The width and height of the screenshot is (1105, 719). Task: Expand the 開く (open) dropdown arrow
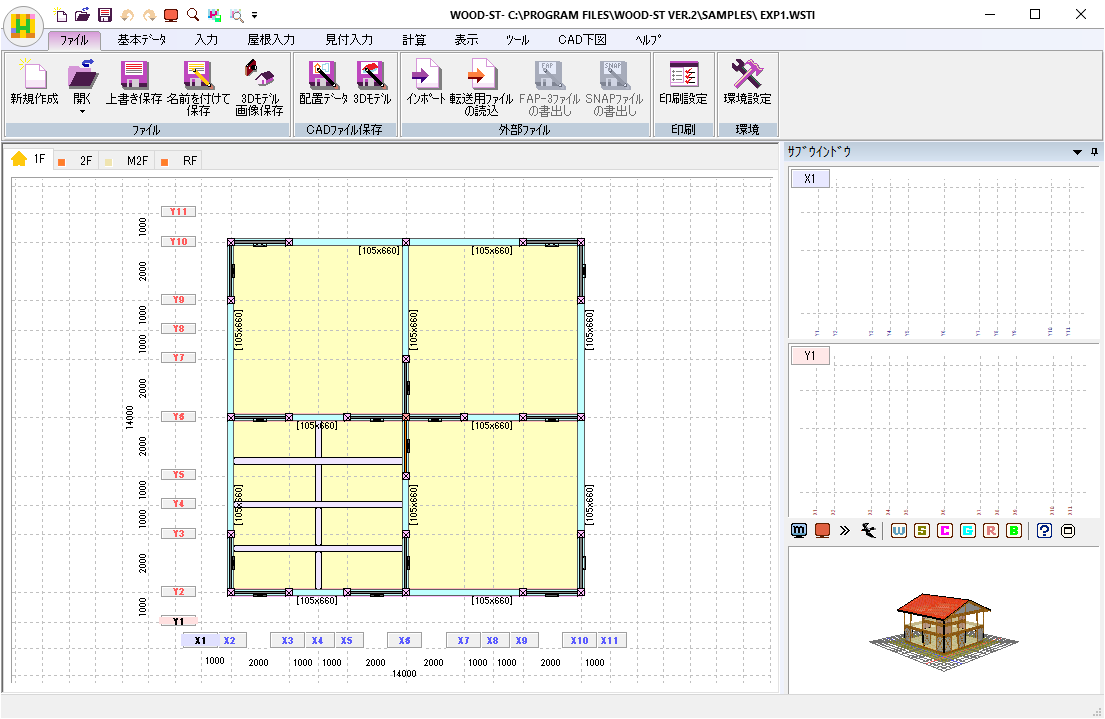(83, 111)
